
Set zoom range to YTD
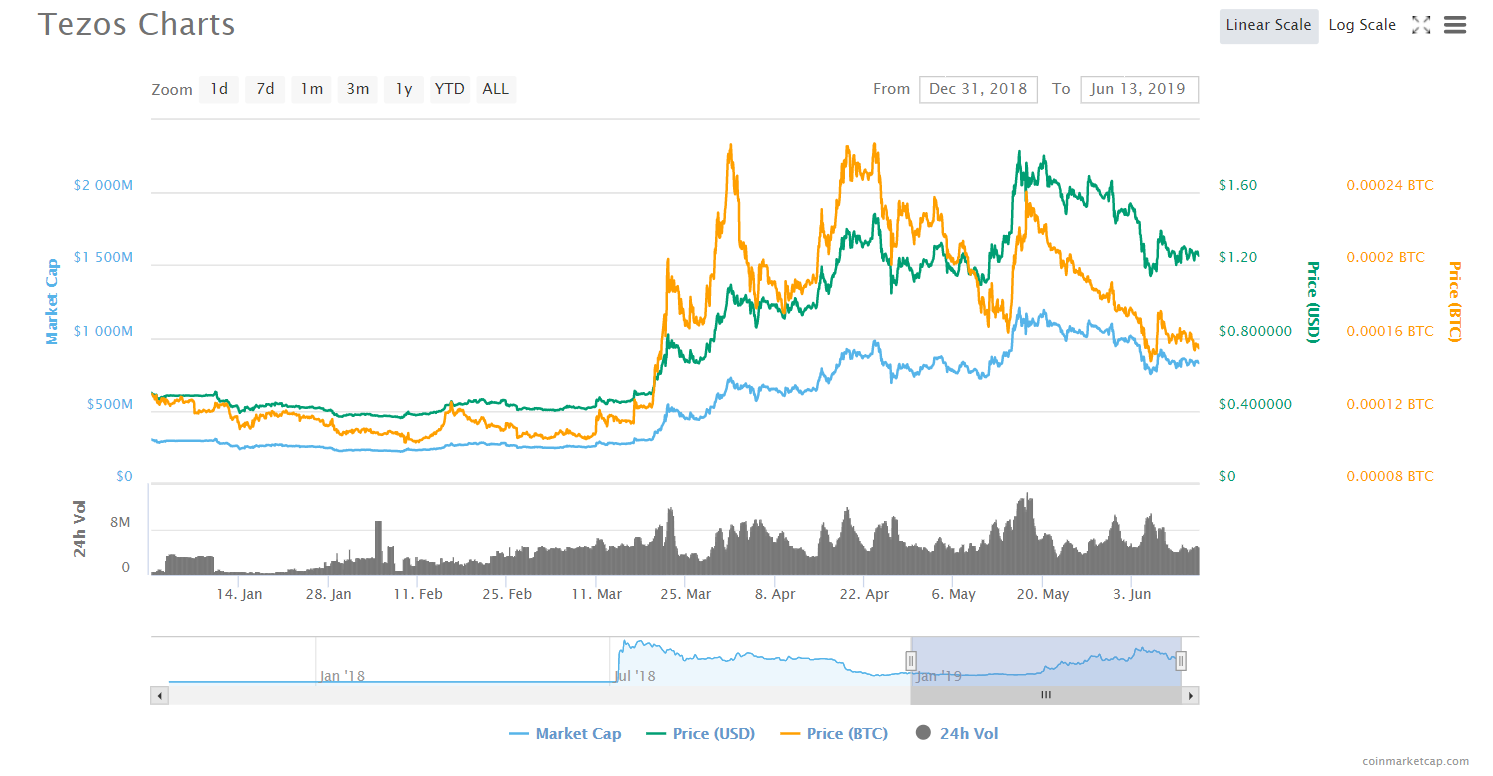(x=450, y=89)
